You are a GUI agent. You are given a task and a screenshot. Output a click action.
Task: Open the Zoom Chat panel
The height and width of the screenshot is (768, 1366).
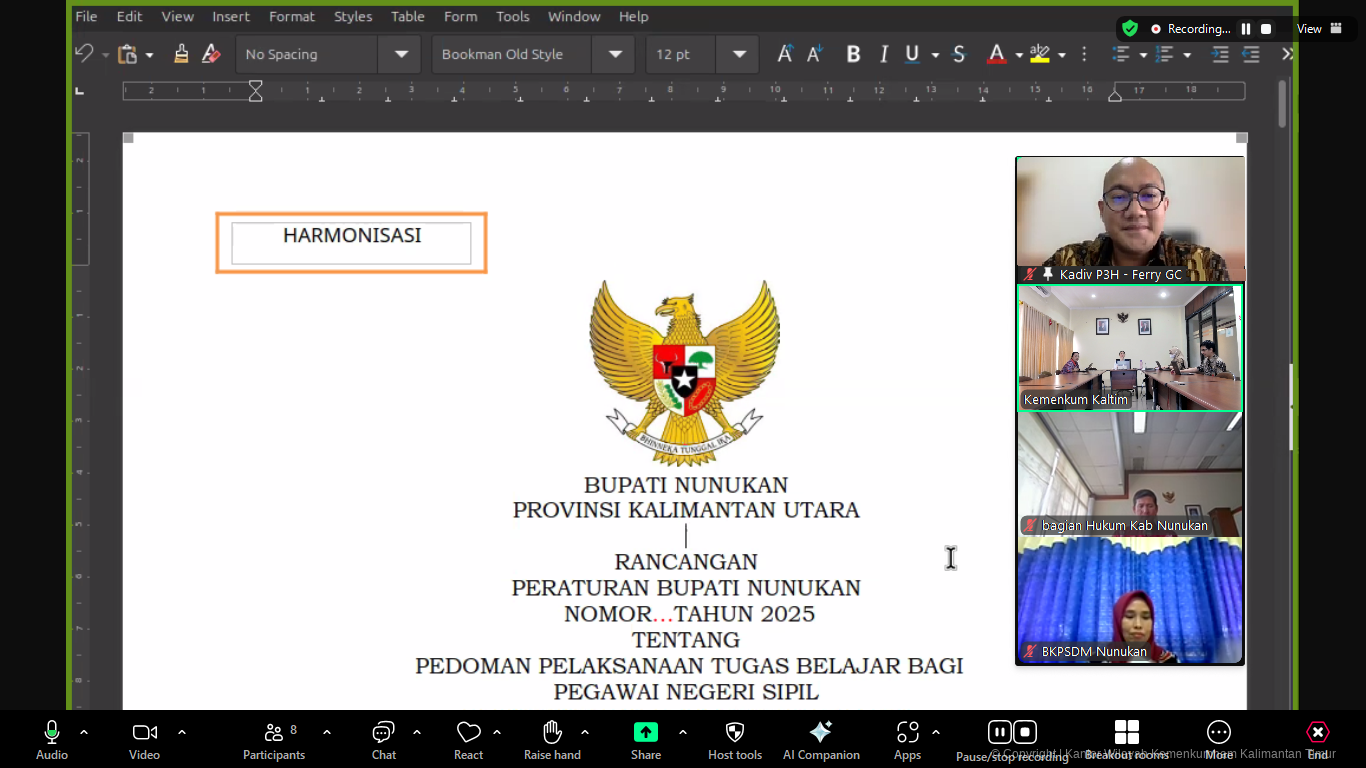coord(384,740)
